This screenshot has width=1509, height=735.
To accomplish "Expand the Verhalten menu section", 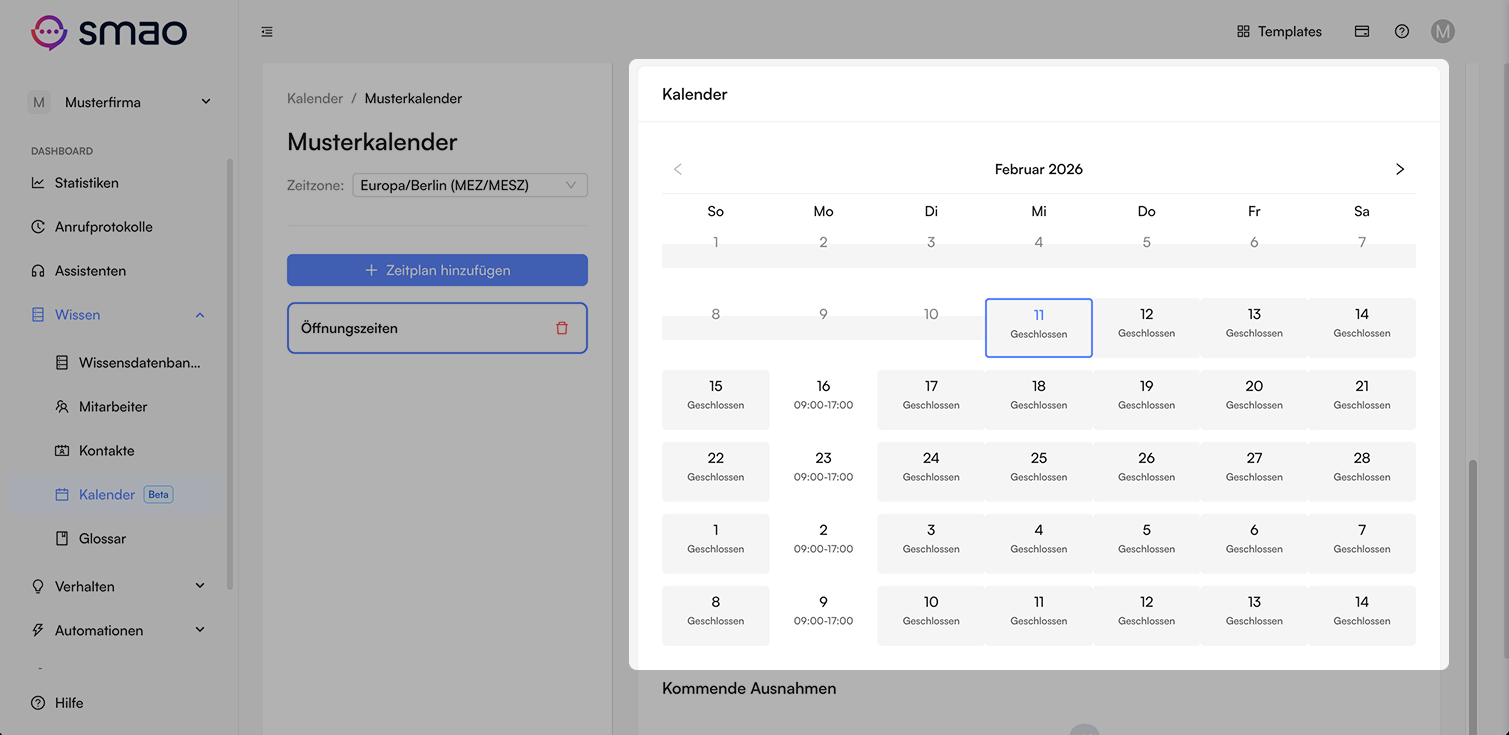I will point(118,586).
